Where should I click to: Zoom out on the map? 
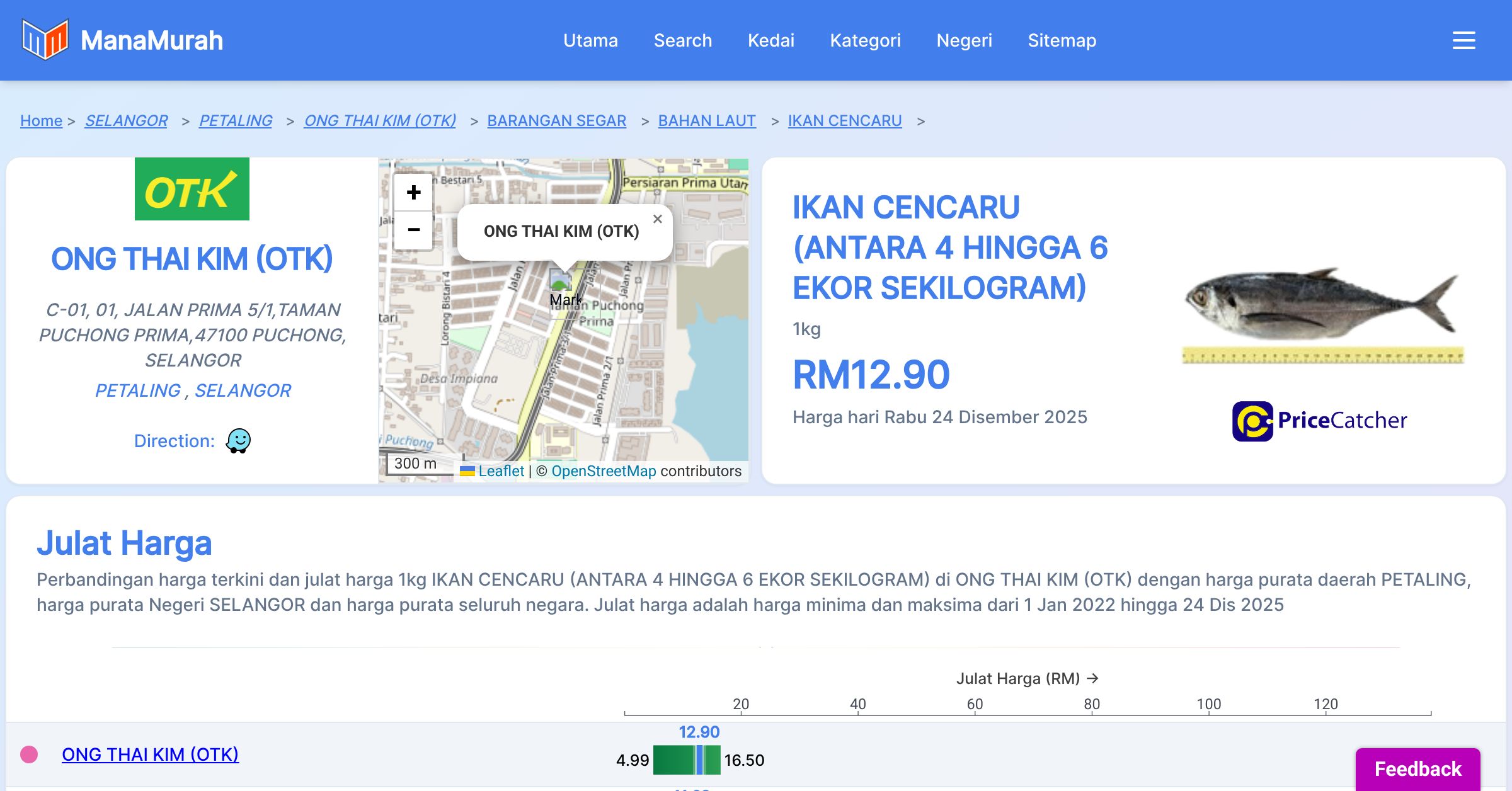[x=413, y=230]
